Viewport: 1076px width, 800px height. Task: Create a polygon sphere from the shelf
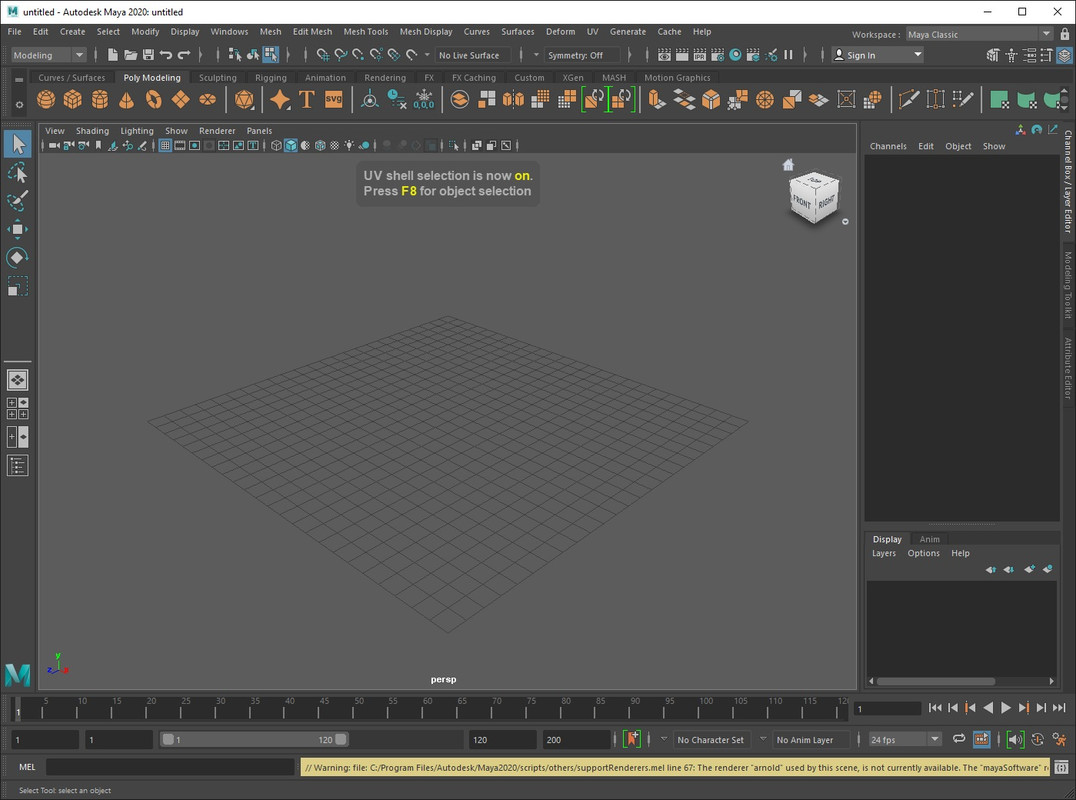pos(46,99)
